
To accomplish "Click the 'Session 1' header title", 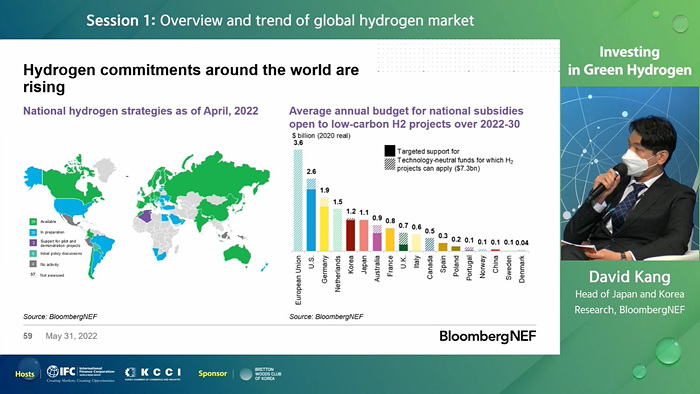I will (x=280, y=21).
